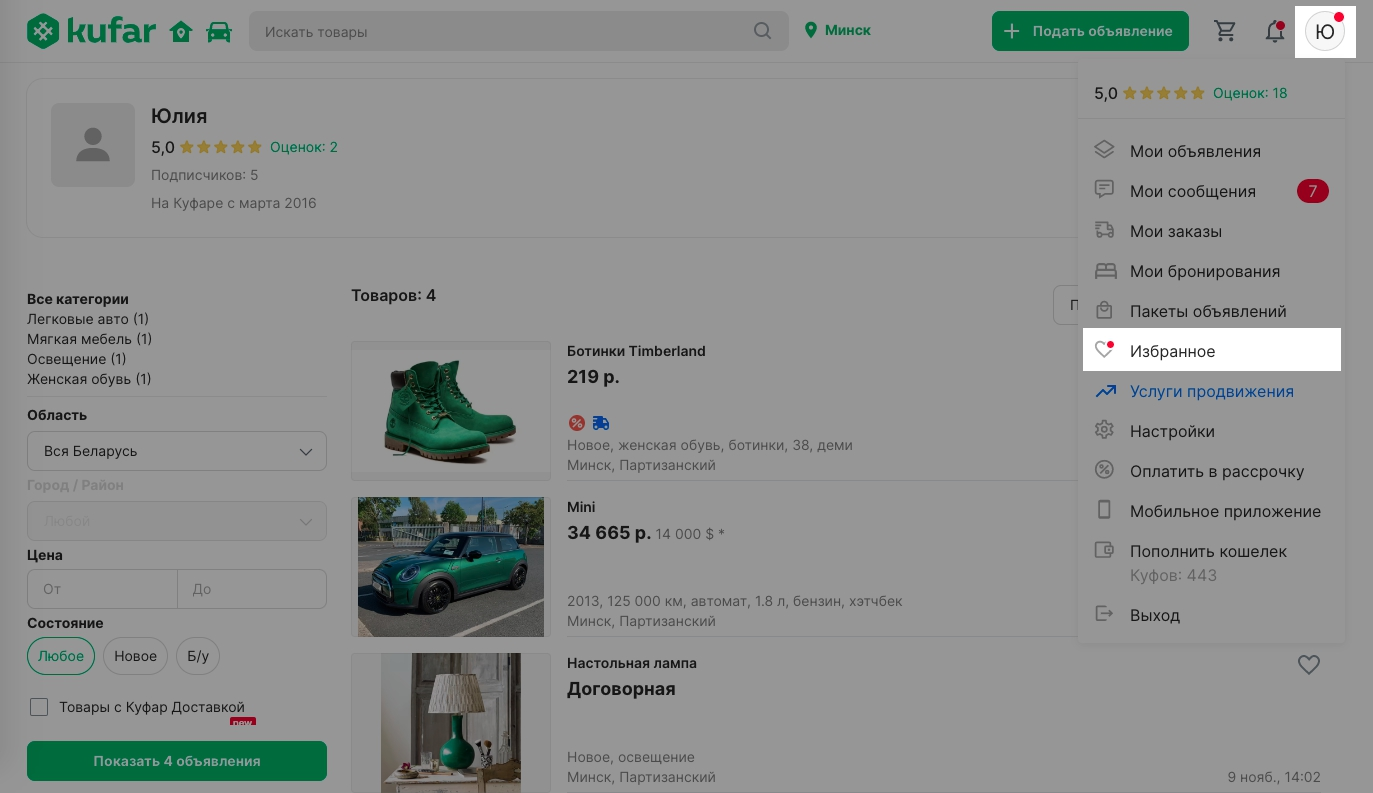
Task: Click the Избранное heart icon in menu
Action: [1104, 350]
